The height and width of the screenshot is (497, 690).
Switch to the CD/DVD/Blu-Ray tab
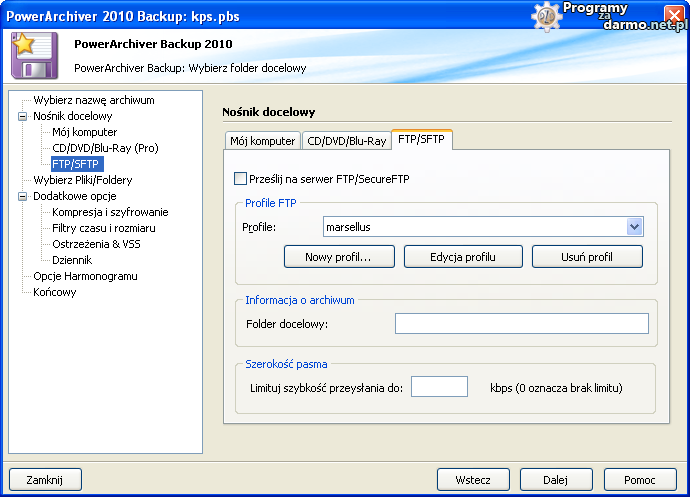click(x=346, y=141)
